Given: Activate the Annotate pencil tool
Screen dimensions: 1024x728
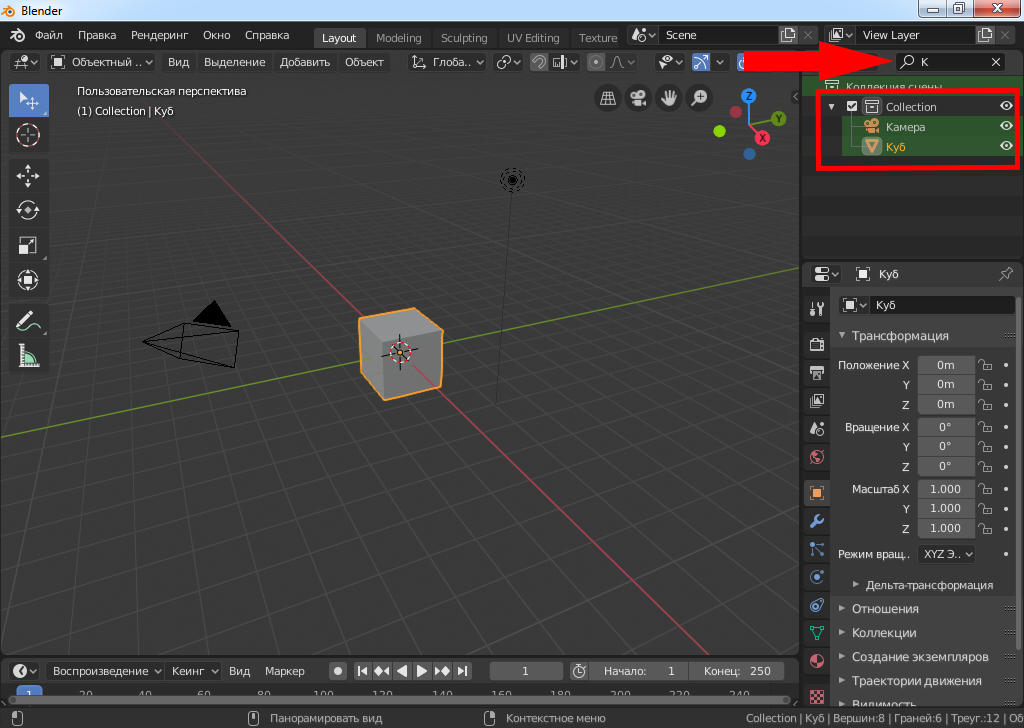Looking at the screenshot, I should 28,321.
